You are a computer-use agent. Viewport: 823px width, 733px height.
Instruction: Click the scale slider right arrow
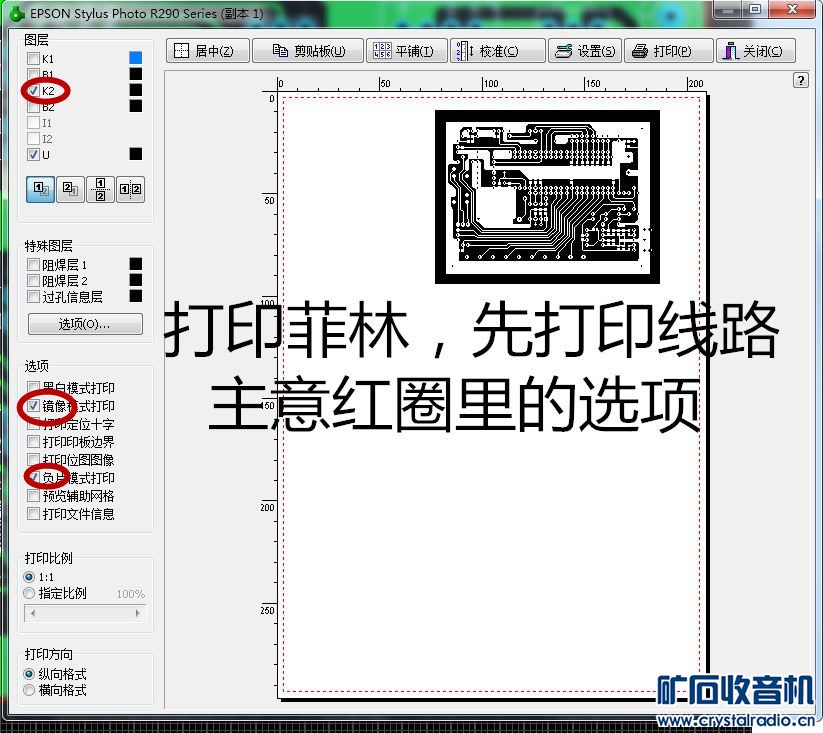138,613
